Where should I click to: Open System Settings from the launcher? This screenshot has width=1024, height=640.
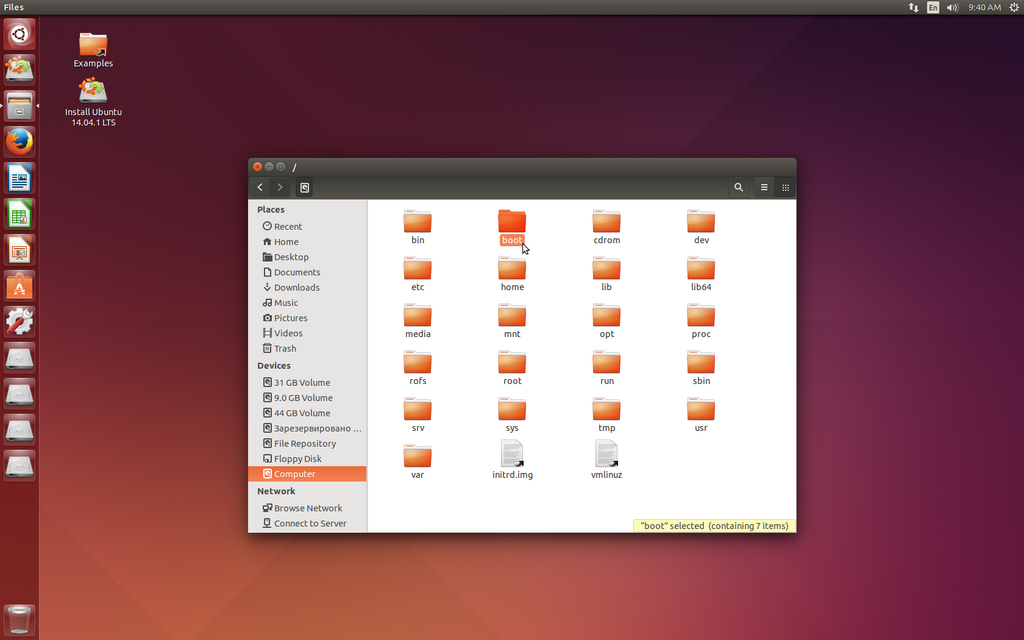point(20,322)
